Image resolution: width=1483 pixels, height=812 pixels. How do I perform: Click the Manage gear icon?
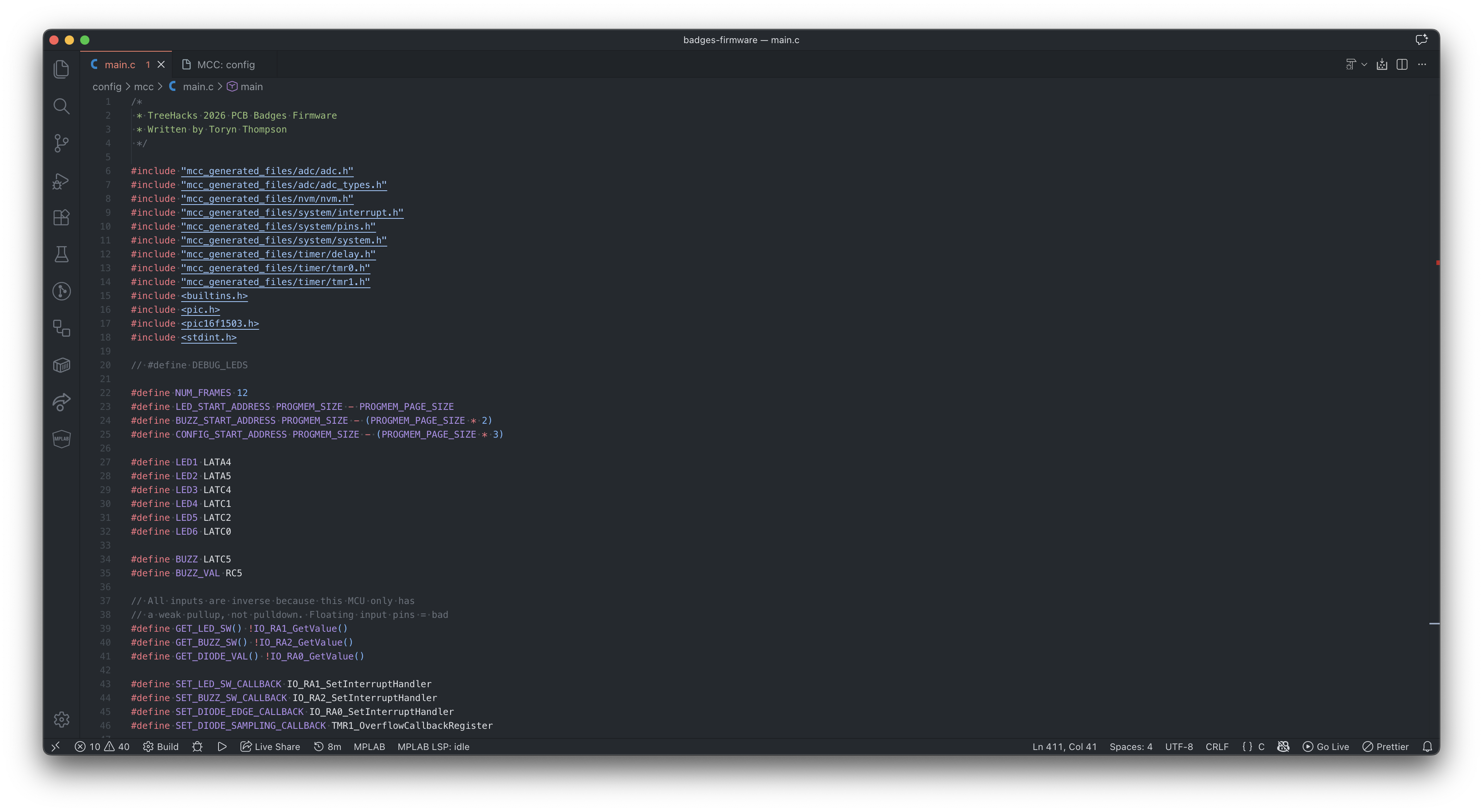tap(61, 719)
